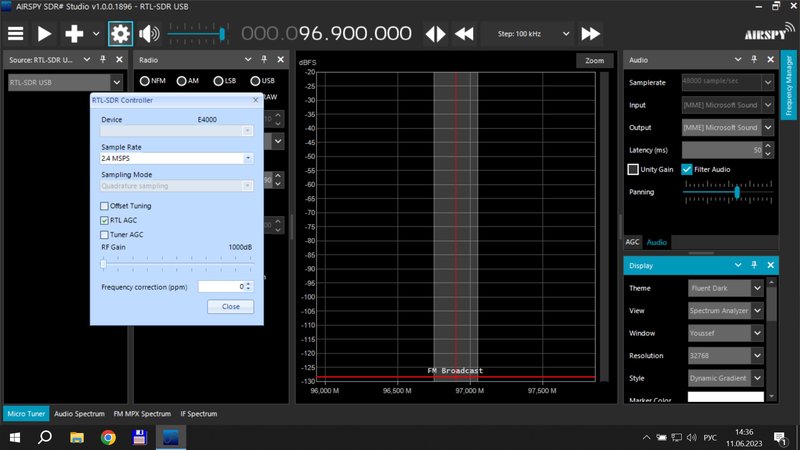Uncheck RTL AGC checkbox

coord(105,220)
